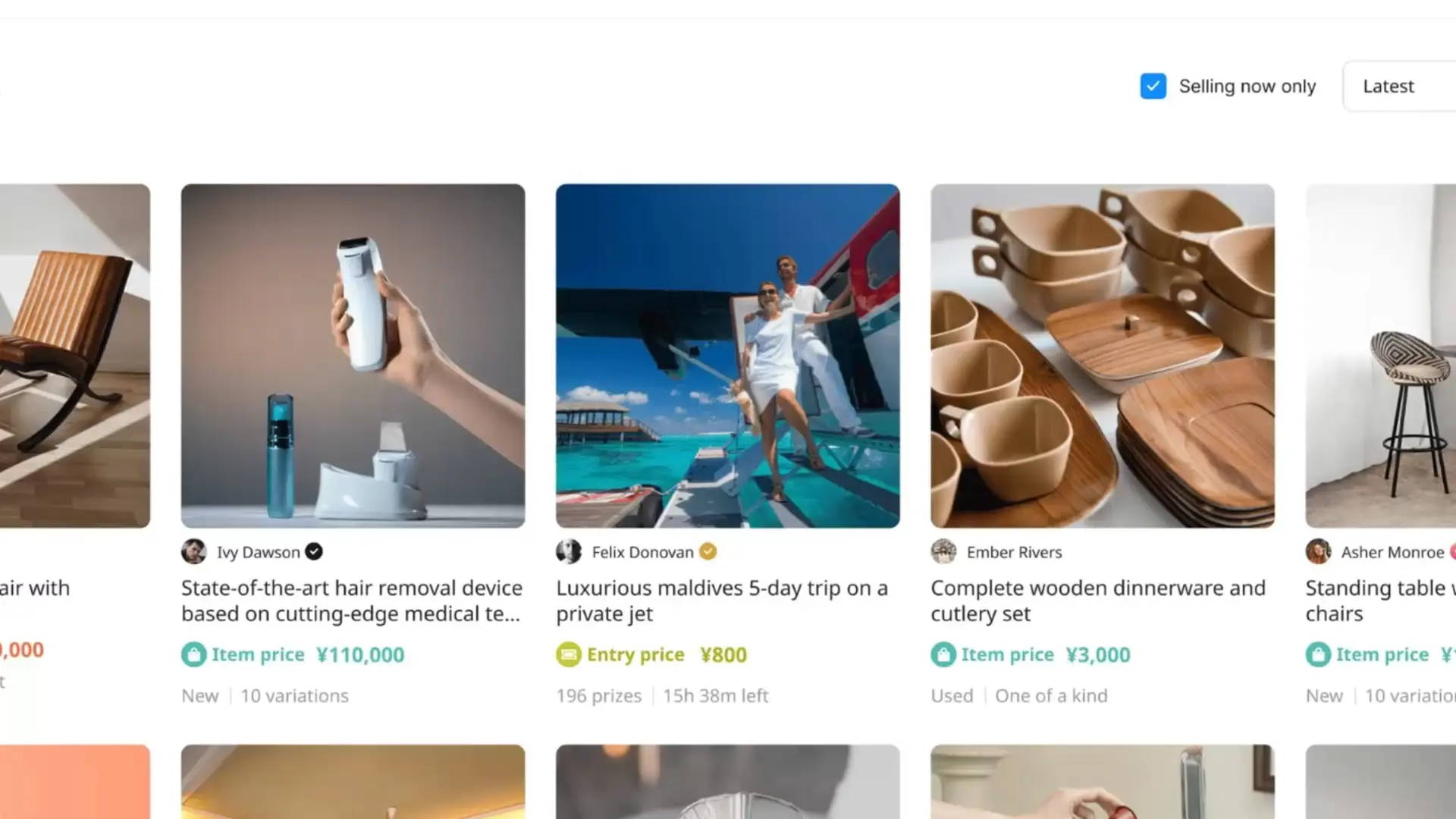The image size is (1456, 819).
Task: Click the black verified badge beside Ivy Dawson
Action: [x=314, y=552]
